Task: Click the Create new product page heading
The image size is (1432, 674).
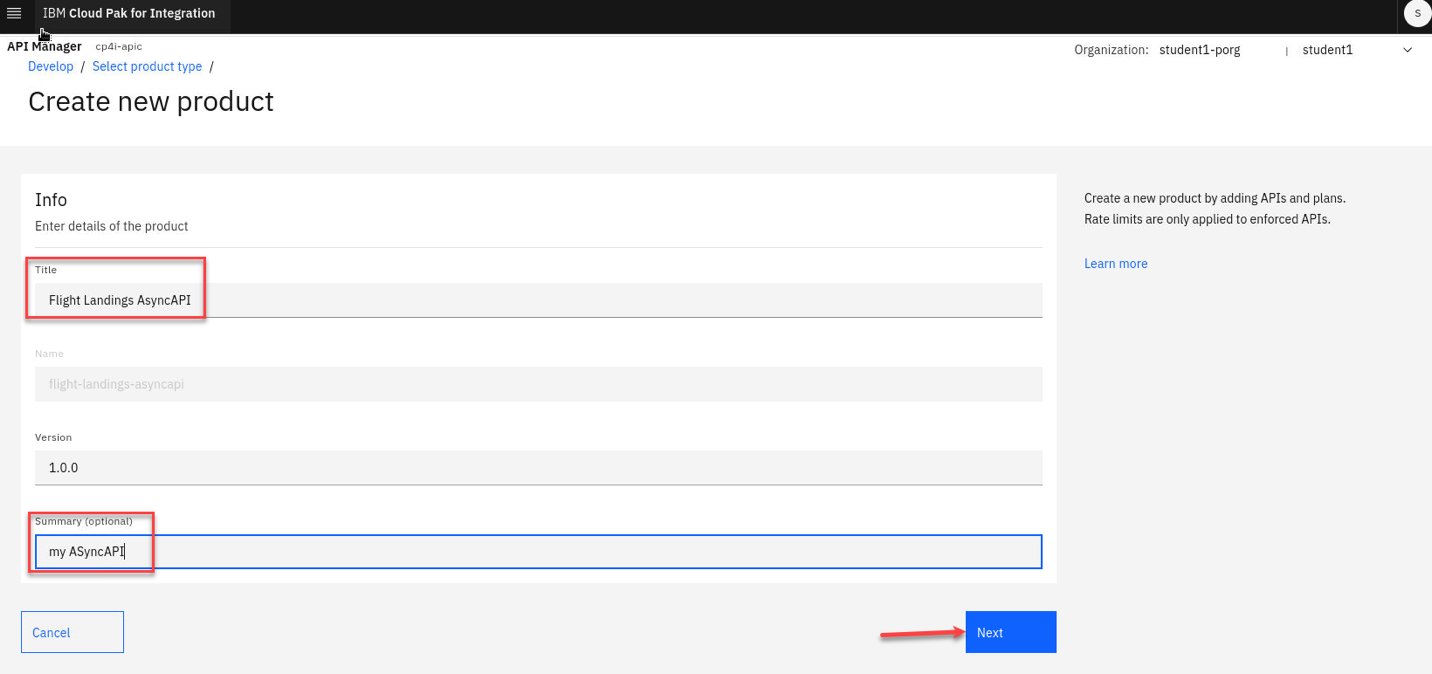Action: coord(150,101)
